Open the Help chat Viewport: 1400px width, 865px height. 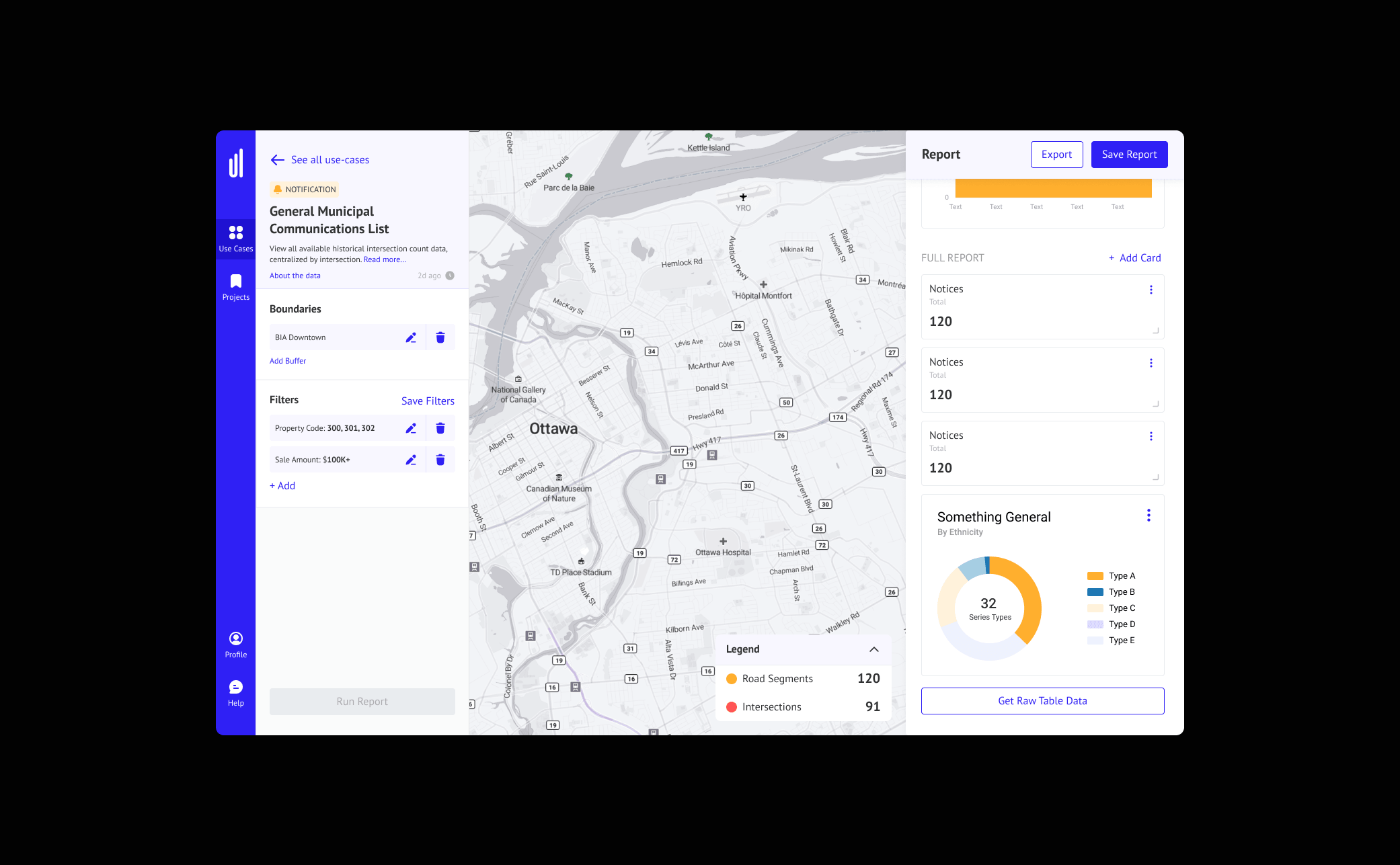point(236,694)
